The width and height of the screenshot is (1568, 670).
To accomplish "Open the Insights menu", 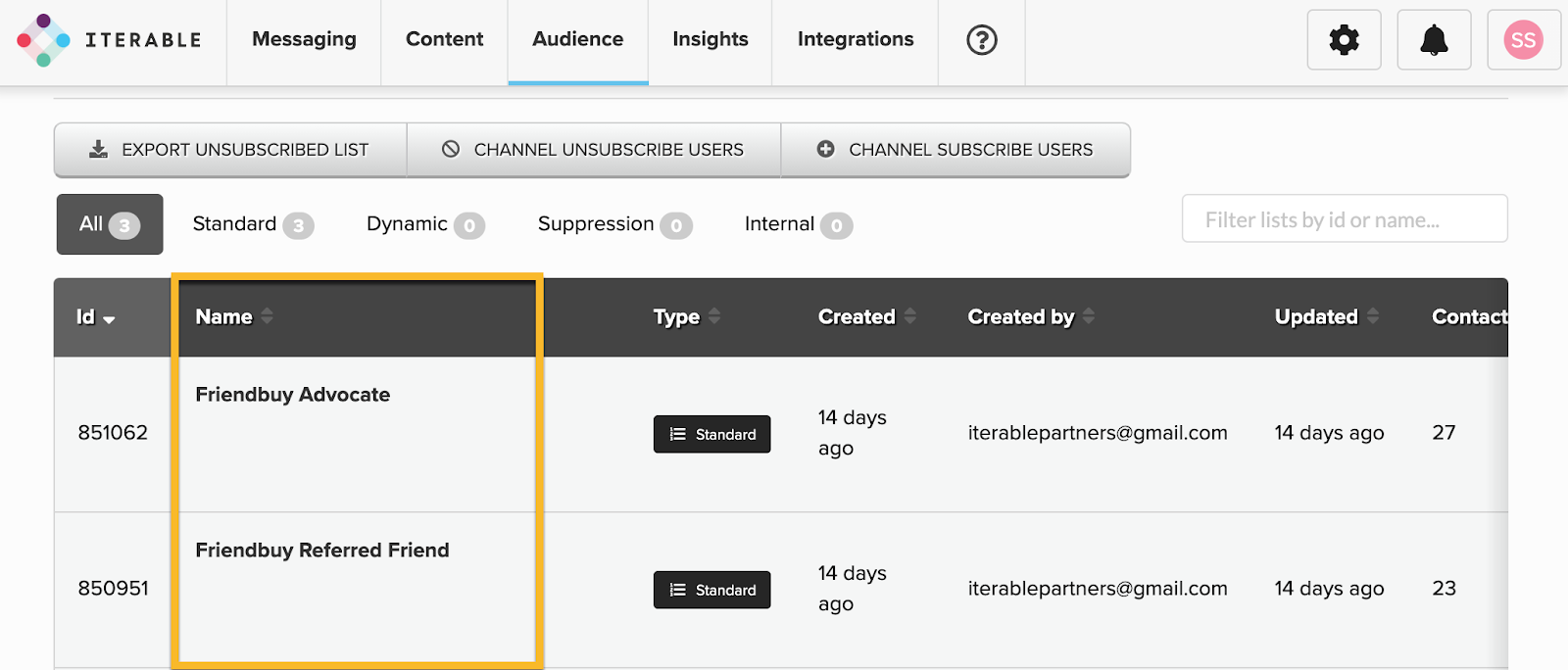I will click(710, 40).
